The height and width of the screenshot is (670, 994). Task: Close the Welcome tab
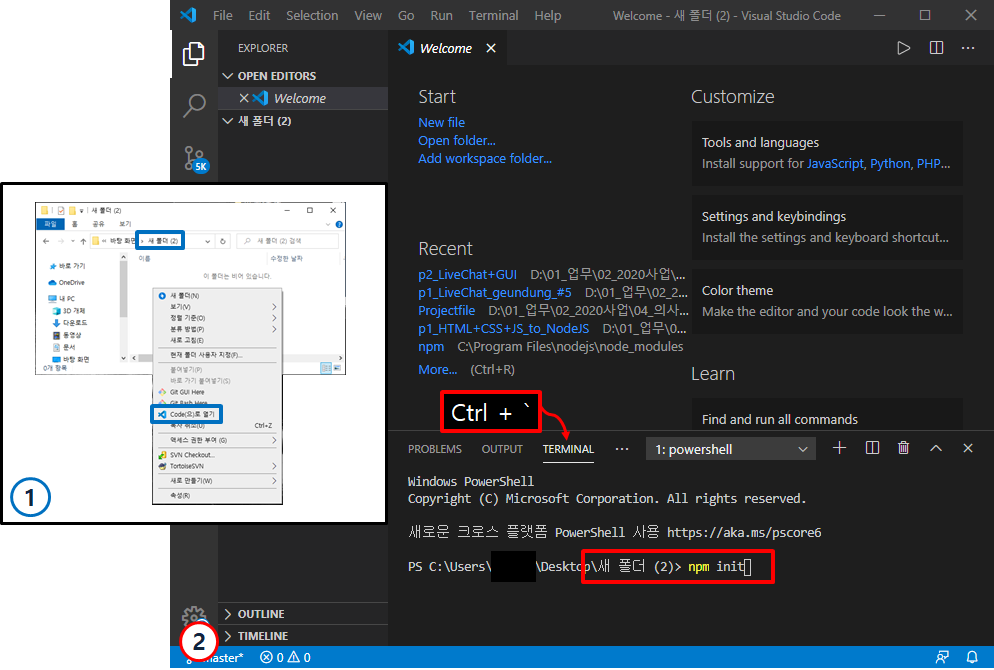pyautogui.click(x=491, y=48)
